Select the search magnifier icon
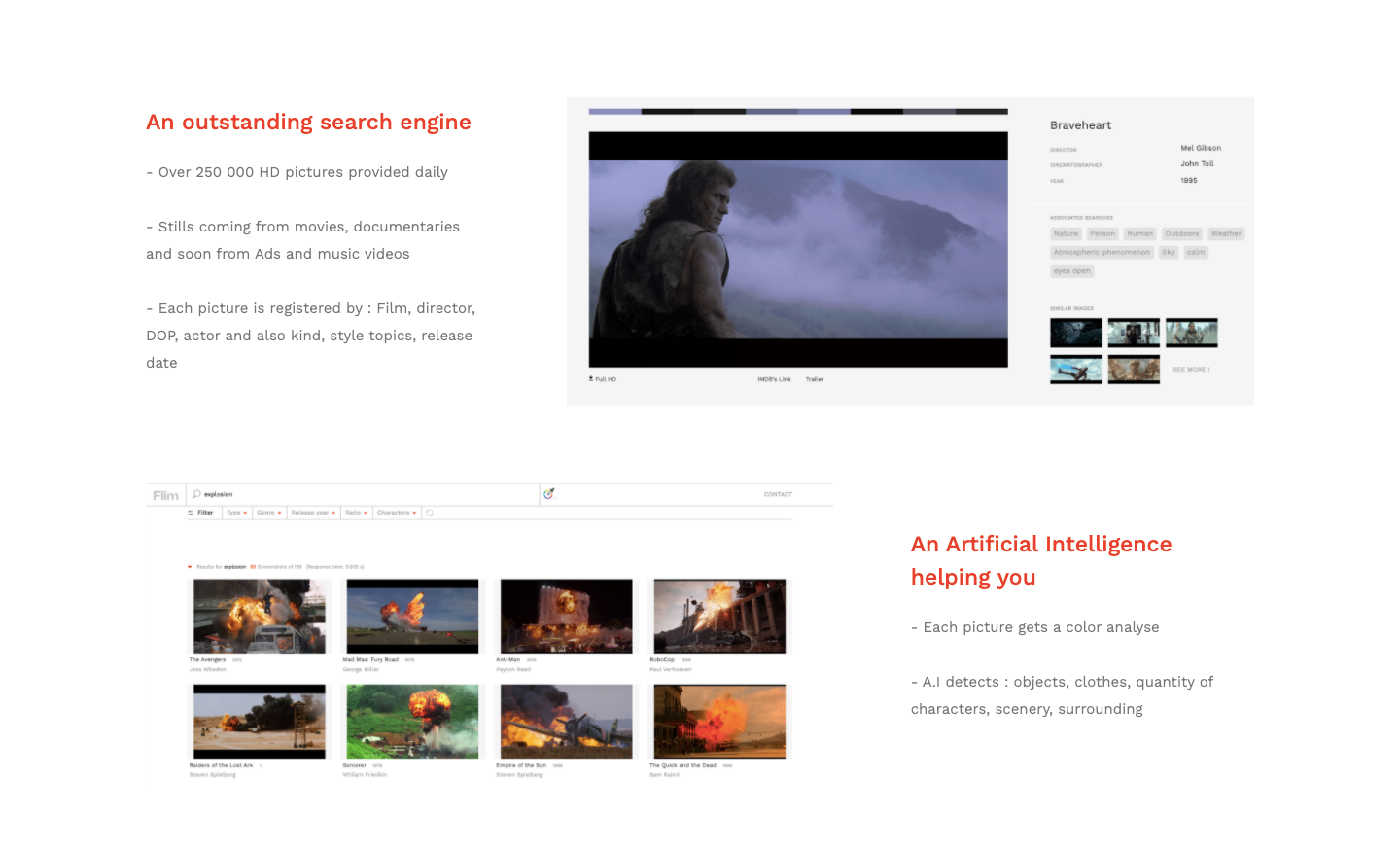This screenshot has height=852, width=1400. [x=197, y=494]
